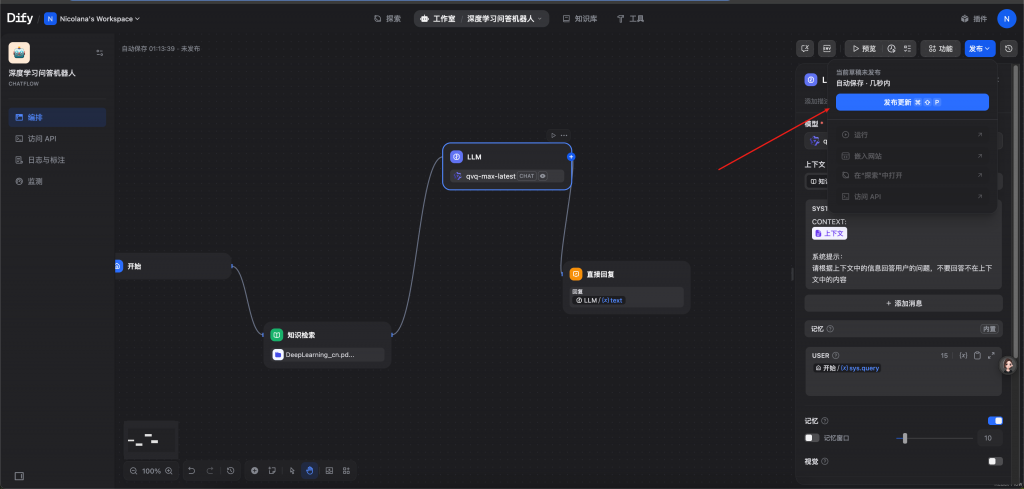Toggle the 视觉 vision switch

coord(995,461)
